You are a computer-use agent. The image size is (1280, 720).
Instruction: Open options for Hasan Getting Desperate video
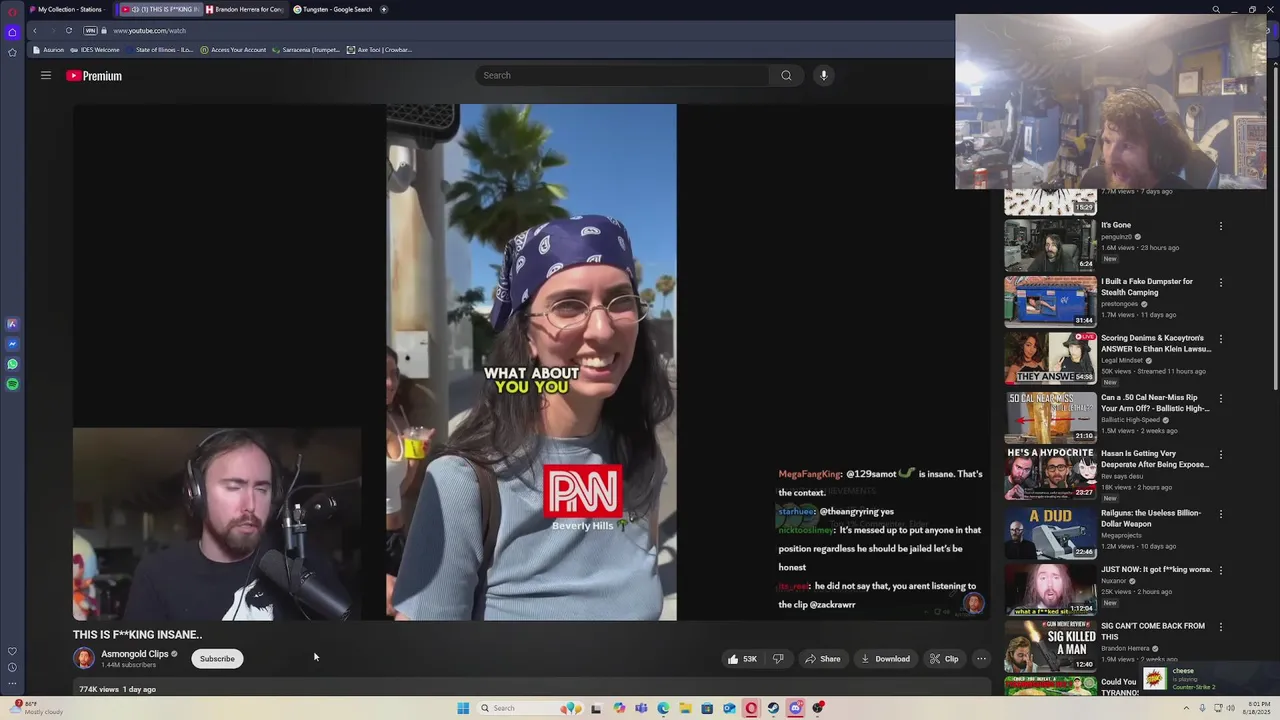(1221, 454)
